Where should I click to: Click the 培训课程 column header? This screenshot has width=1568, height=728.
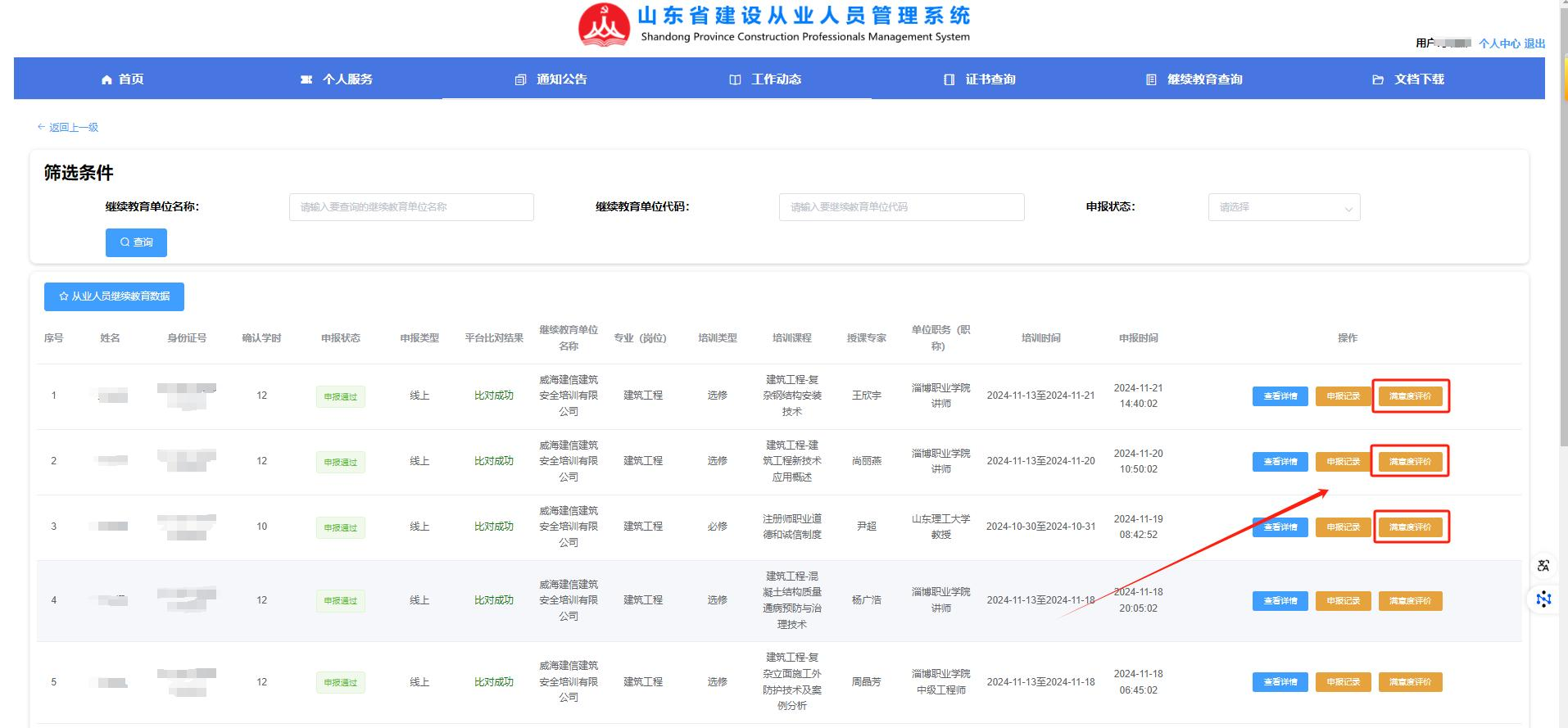791,338
